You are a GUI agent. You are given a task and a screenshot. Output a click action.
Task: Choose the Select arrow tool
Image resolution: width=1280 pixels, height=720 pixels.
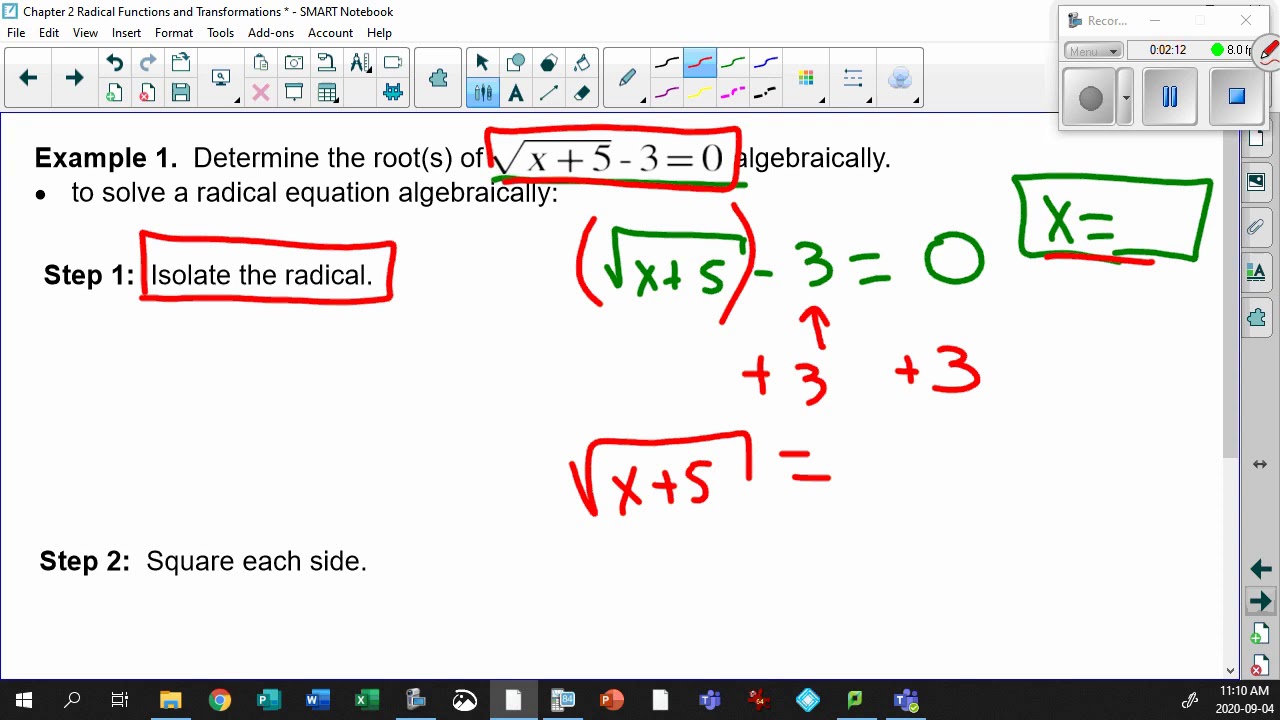482,63
